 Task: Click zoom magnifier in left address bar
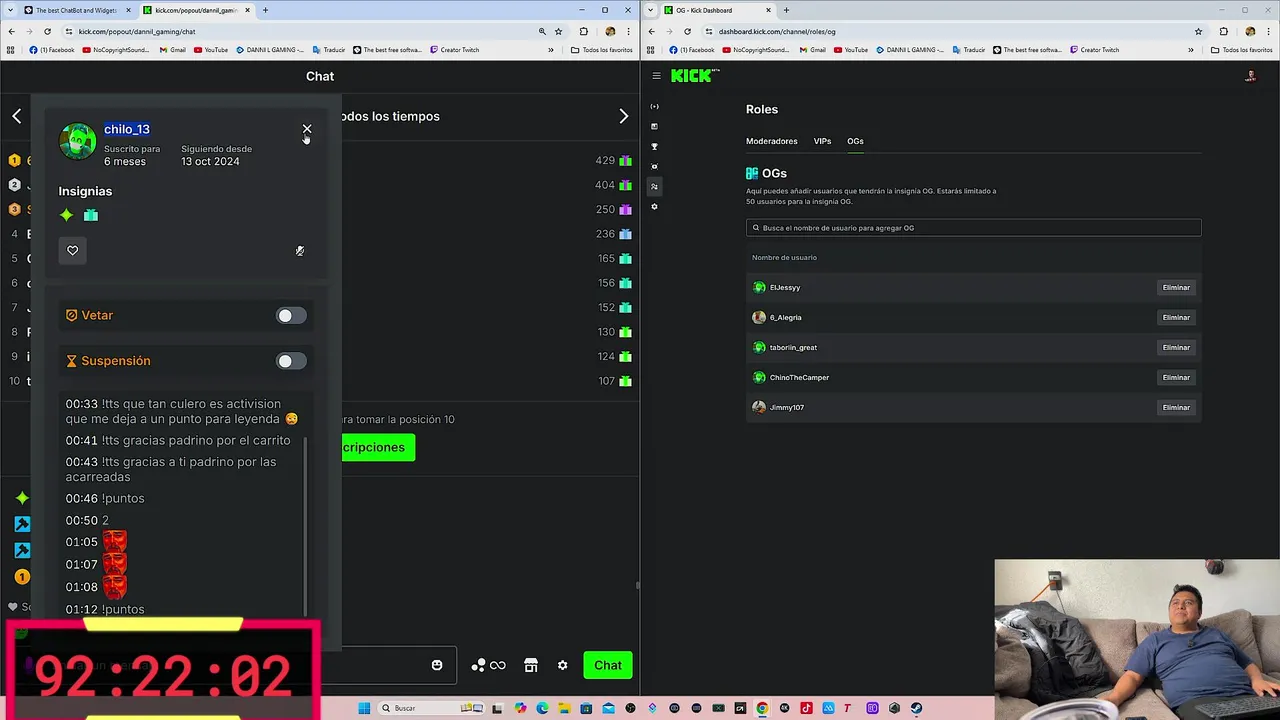tap(542, 31)
